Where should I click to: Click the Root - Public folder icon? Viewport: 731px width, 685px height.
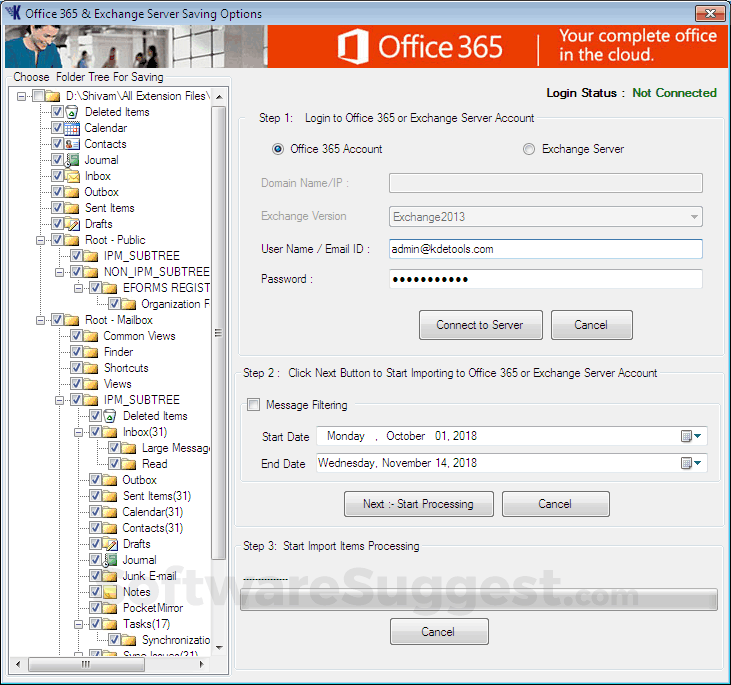71,240
